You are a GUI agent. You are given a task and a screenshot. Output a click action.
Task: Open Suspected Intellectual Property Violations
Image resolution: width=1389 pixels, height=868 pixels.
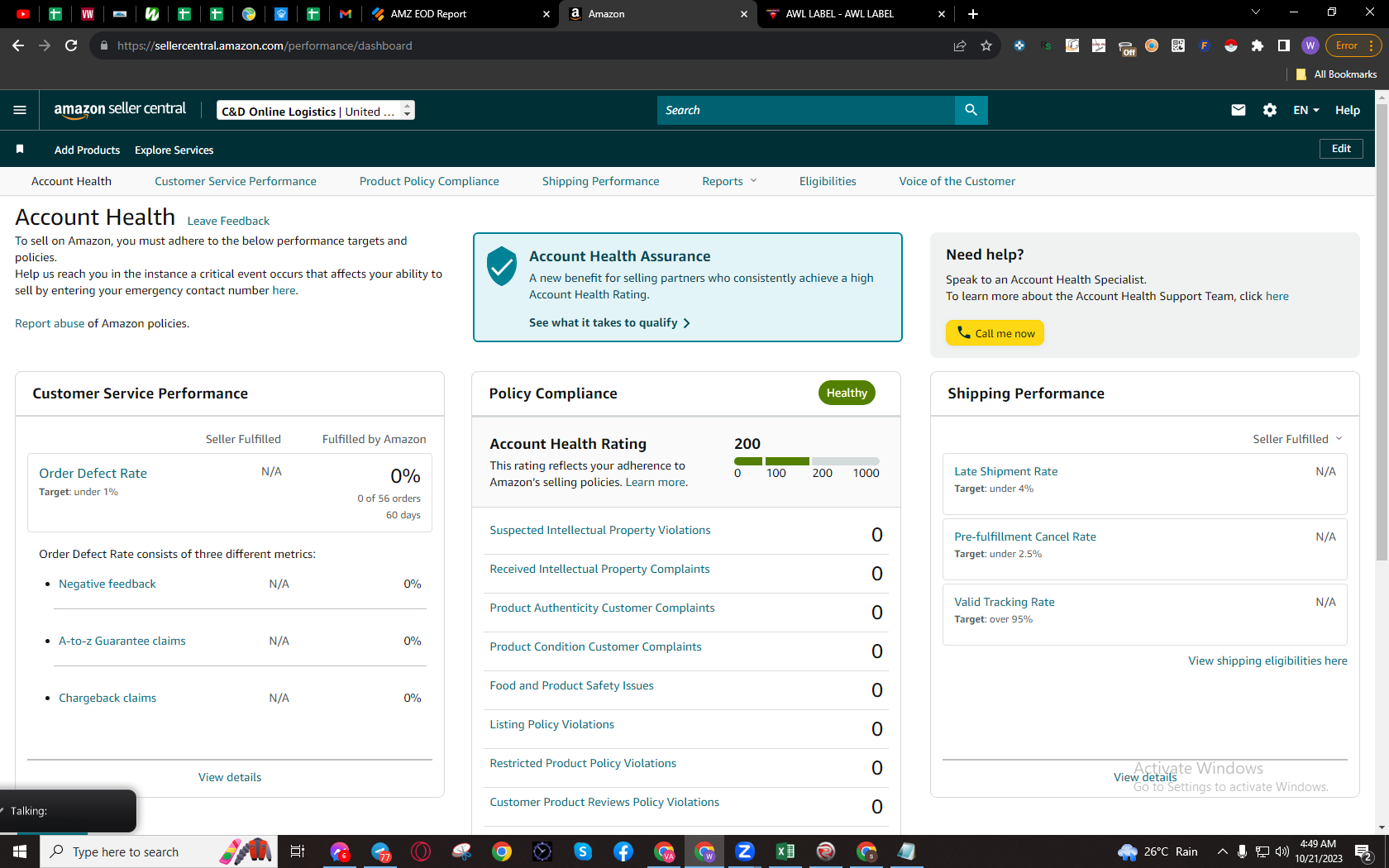600,530
